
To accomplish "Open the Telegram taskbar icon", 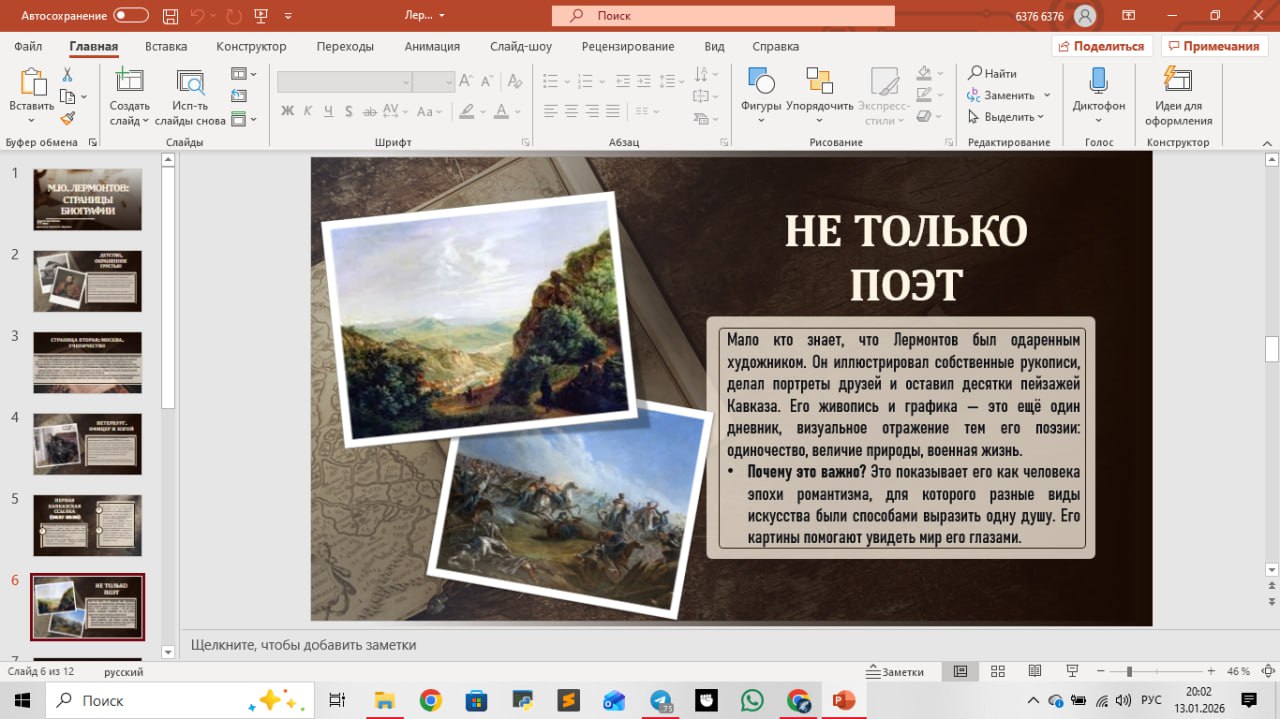I will tap(661, 700).
